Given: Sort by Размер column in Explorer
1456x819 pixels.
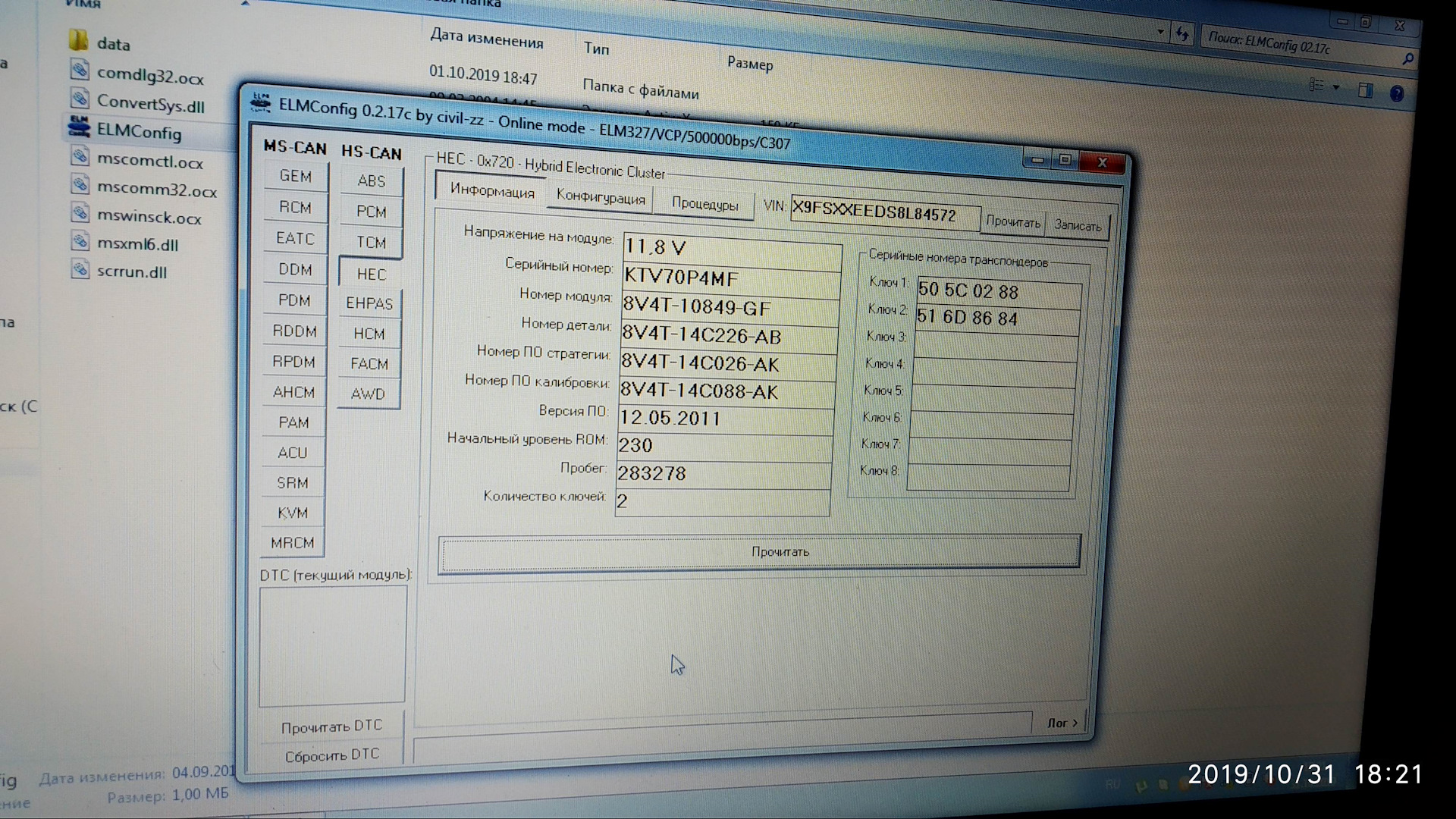Looking at the screenshot, I should pos(750,63).
